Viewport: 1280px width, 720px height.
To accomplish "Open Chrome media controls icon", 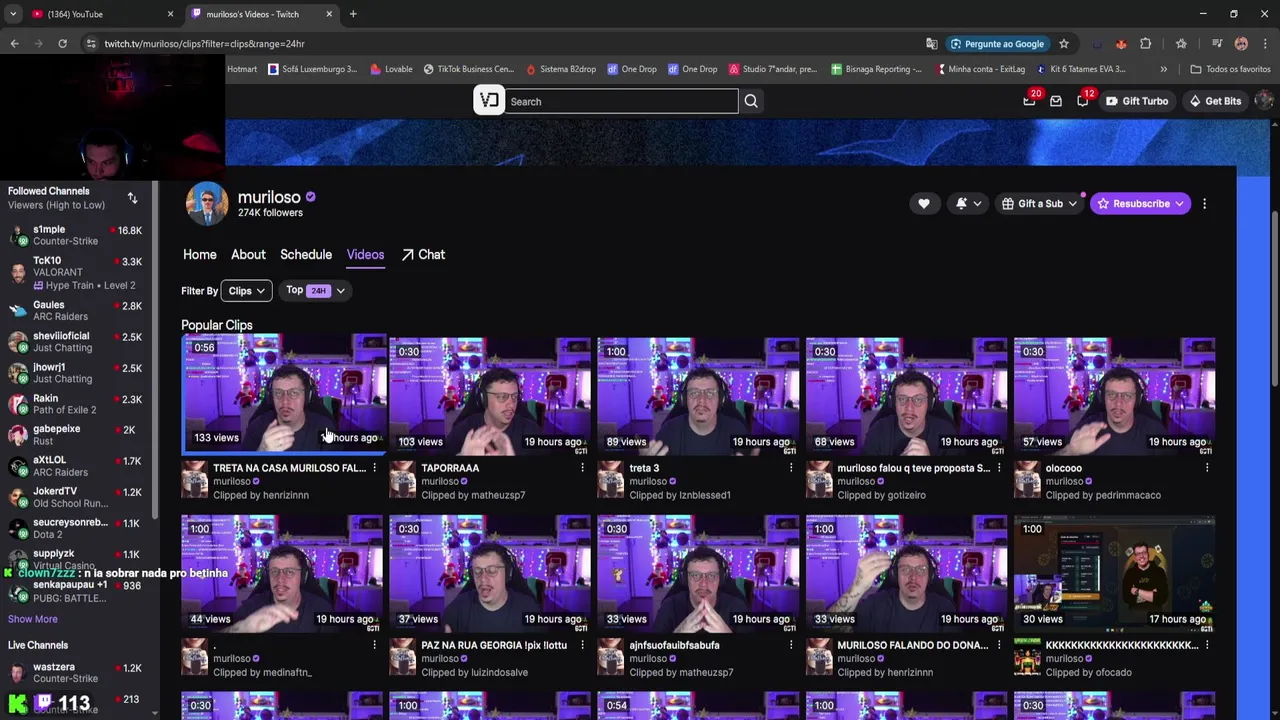I will (x=1217, y=44).
